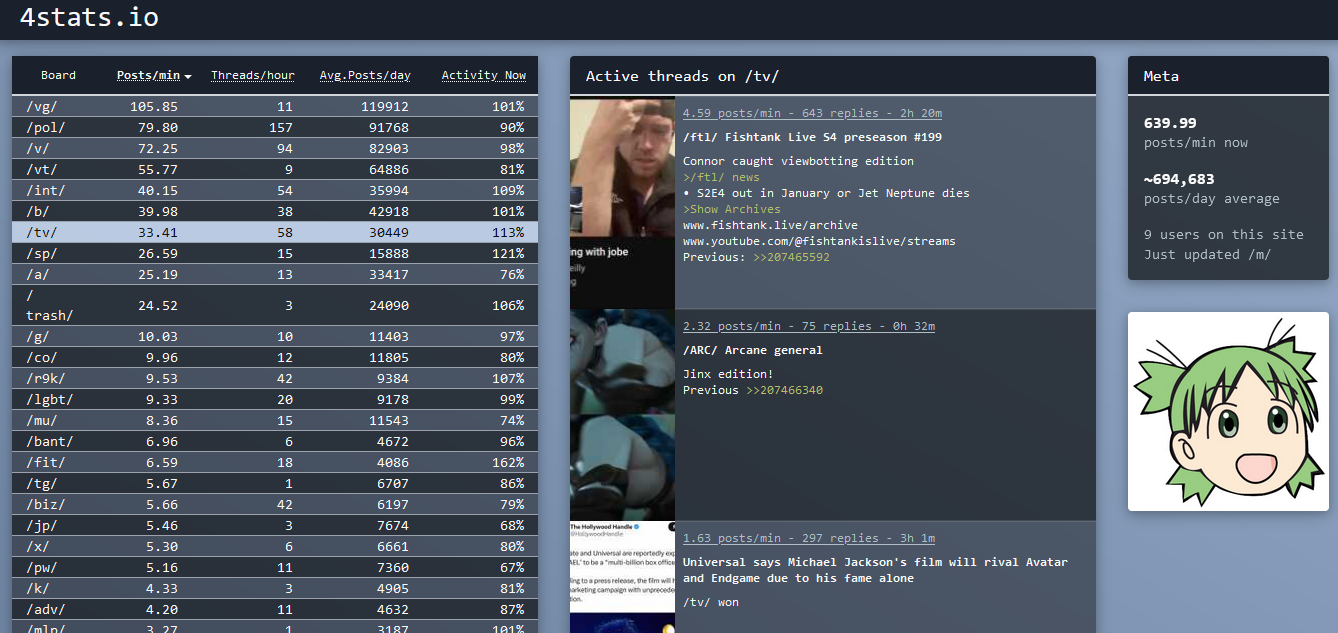
Task: Select the /trash/ board row
Action: [x=274, y=305]
